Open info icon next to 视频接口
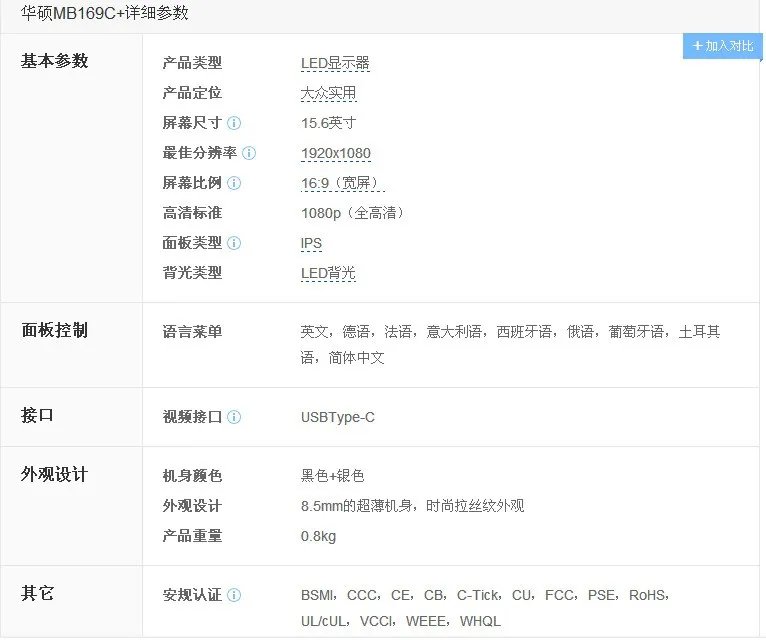The height and width of the screenshot is (640, 766). tap(234, 417)
